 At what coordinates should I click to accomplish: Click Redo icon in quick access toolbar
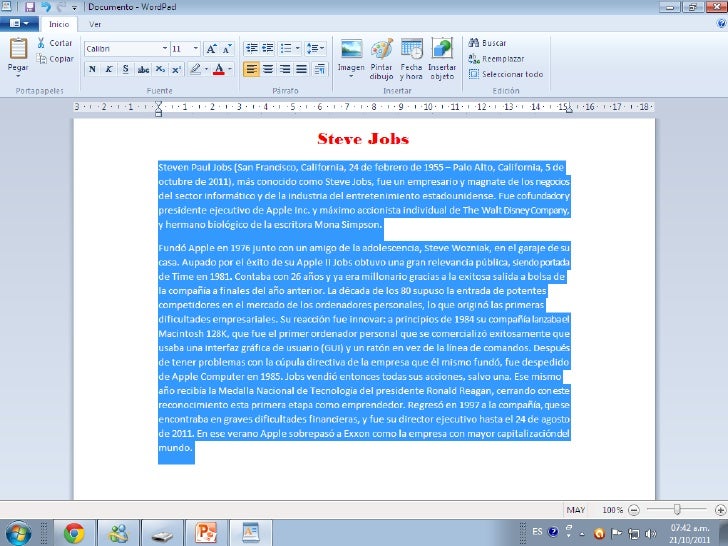61,7
